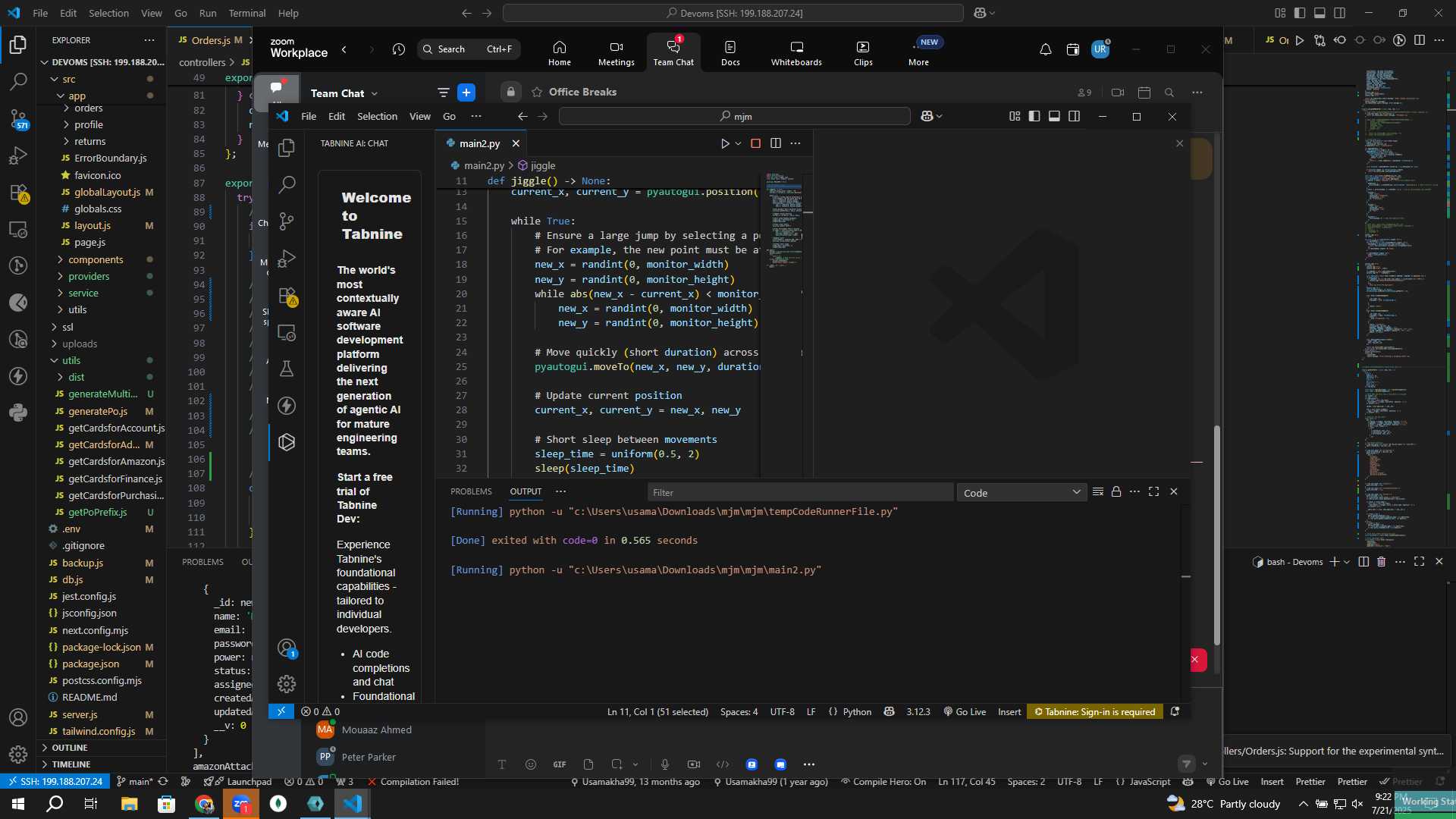Open Terminal menu in Devoms window

point(247,13)
